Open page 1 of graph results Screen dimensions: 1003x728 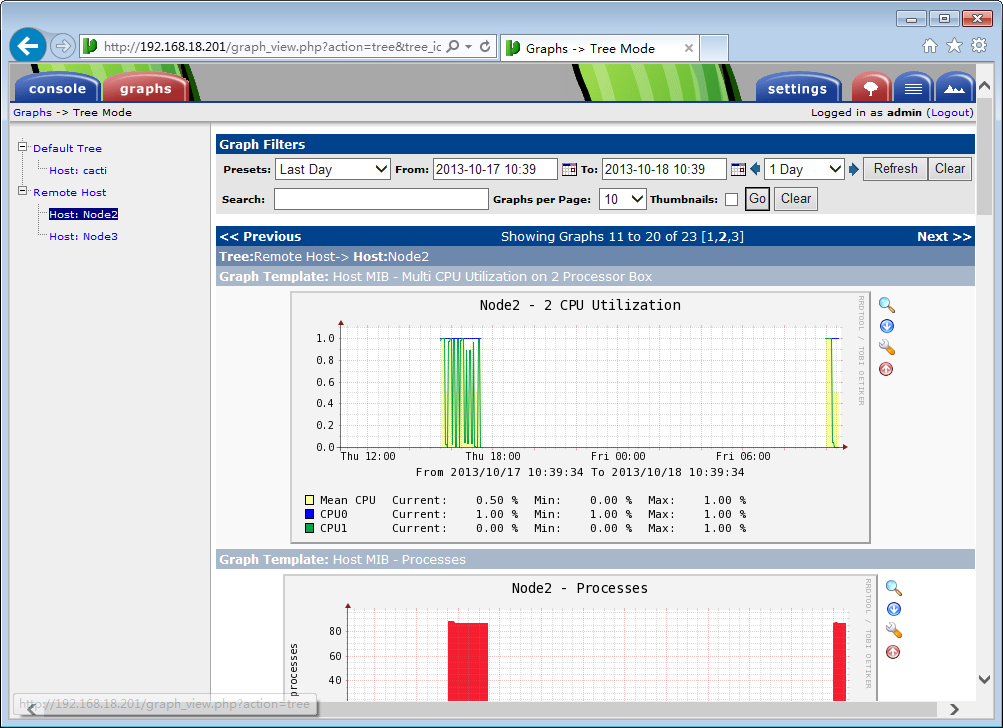click(x=709, y=237)
